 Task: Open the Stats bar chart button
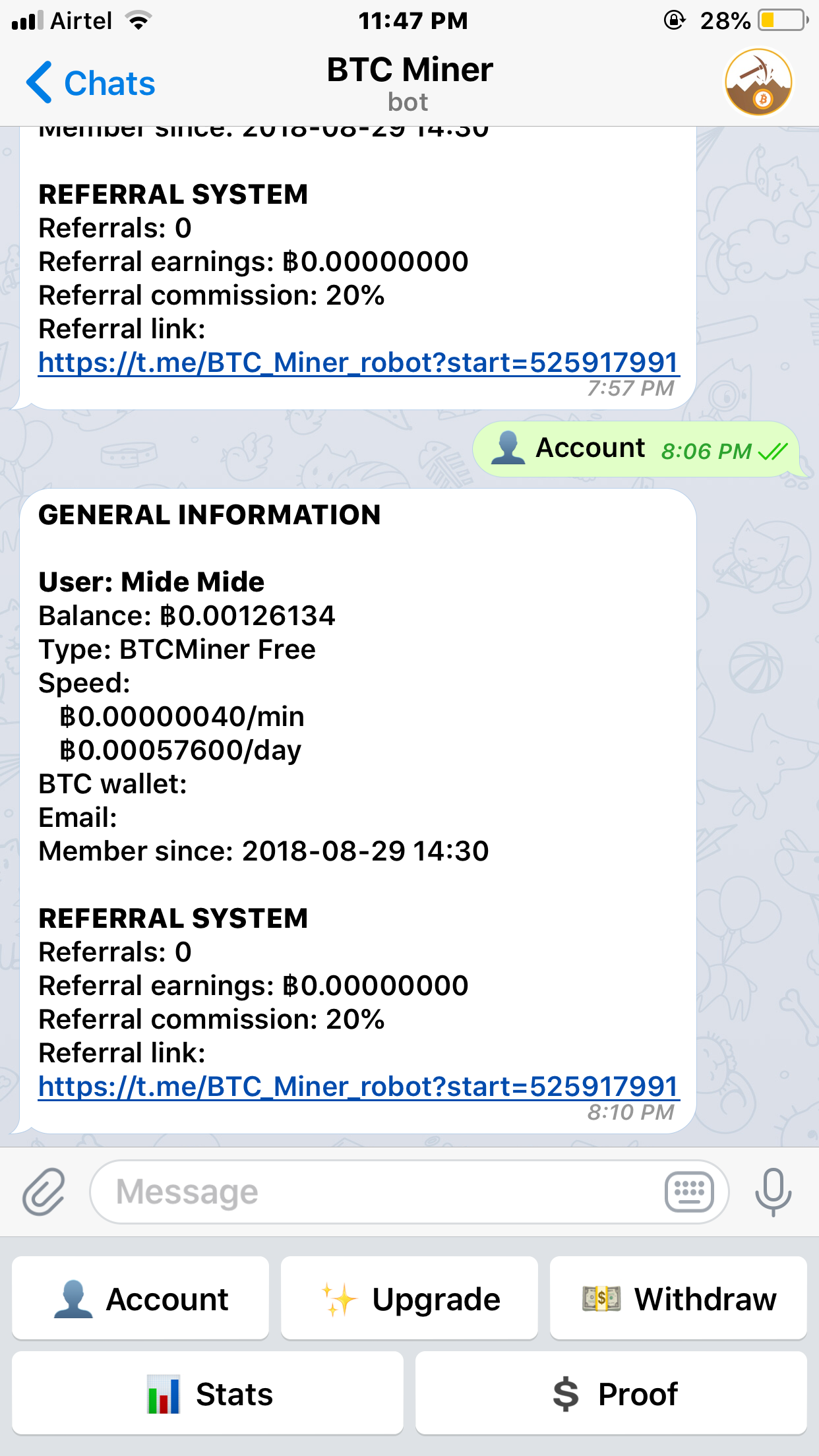pyautogui.click(x=208, y=1393)
